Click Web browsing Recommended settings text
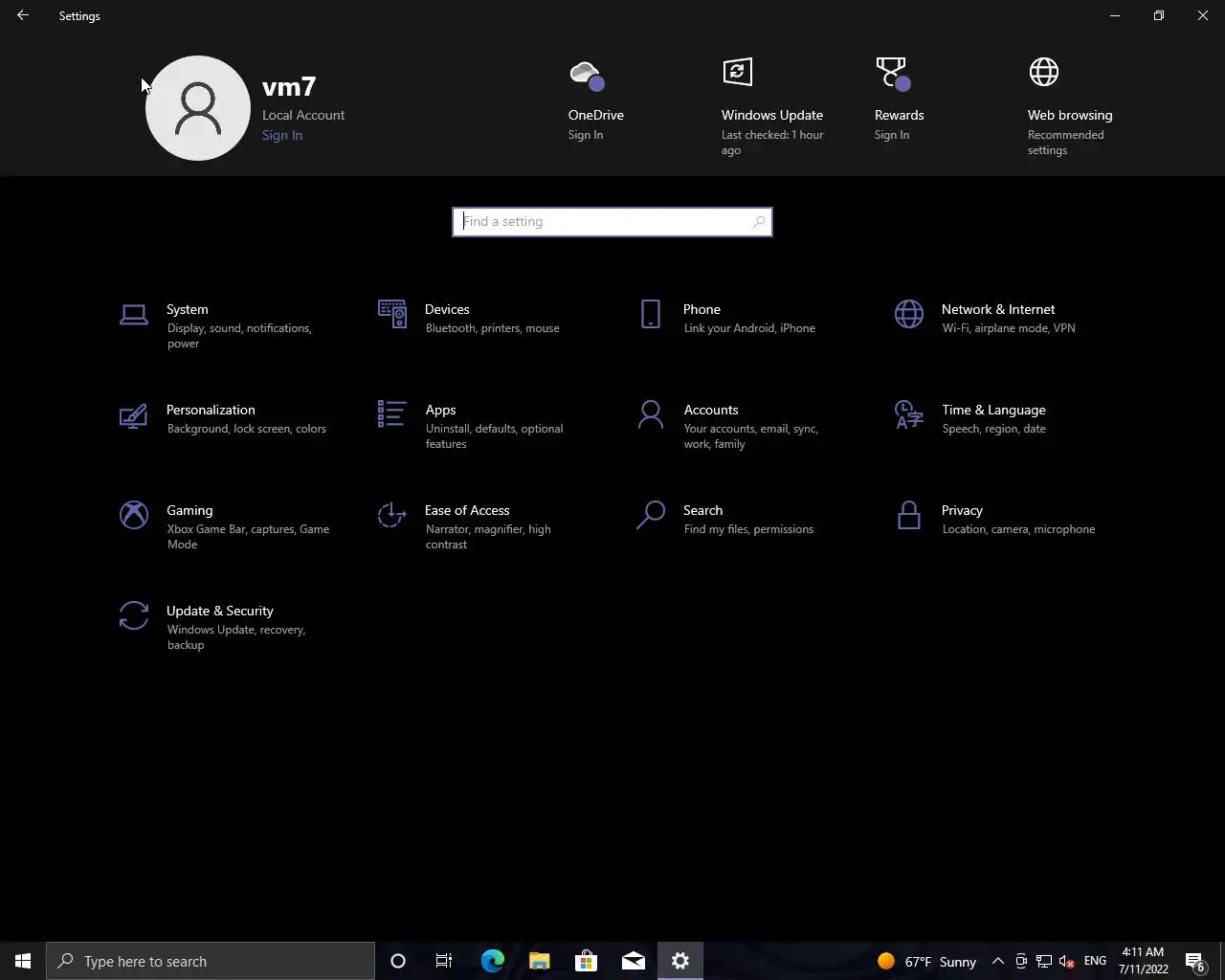Viewport: 1225px width, 980px height. pos(1065,143)
